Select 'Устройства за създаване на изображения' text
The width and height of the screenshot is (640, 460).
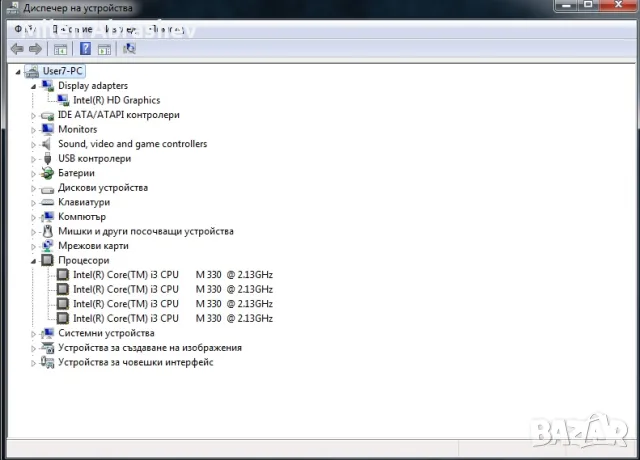[x=150, y=348]
